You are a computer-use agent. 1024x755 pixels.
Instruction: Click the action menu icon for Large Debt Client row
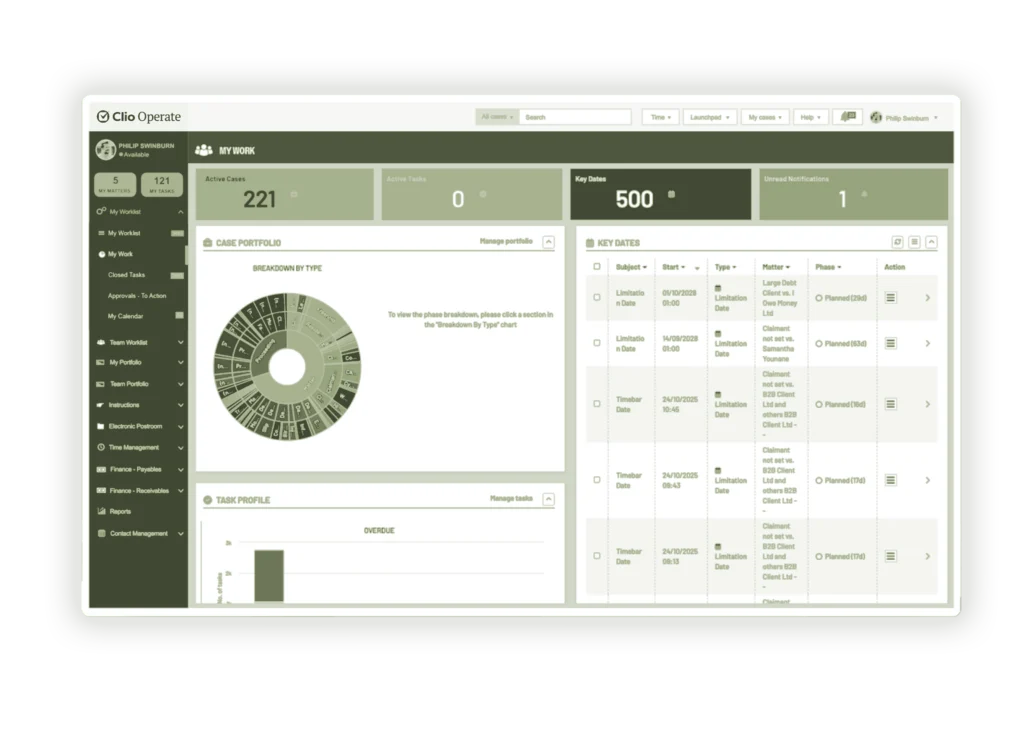(890, 298)
